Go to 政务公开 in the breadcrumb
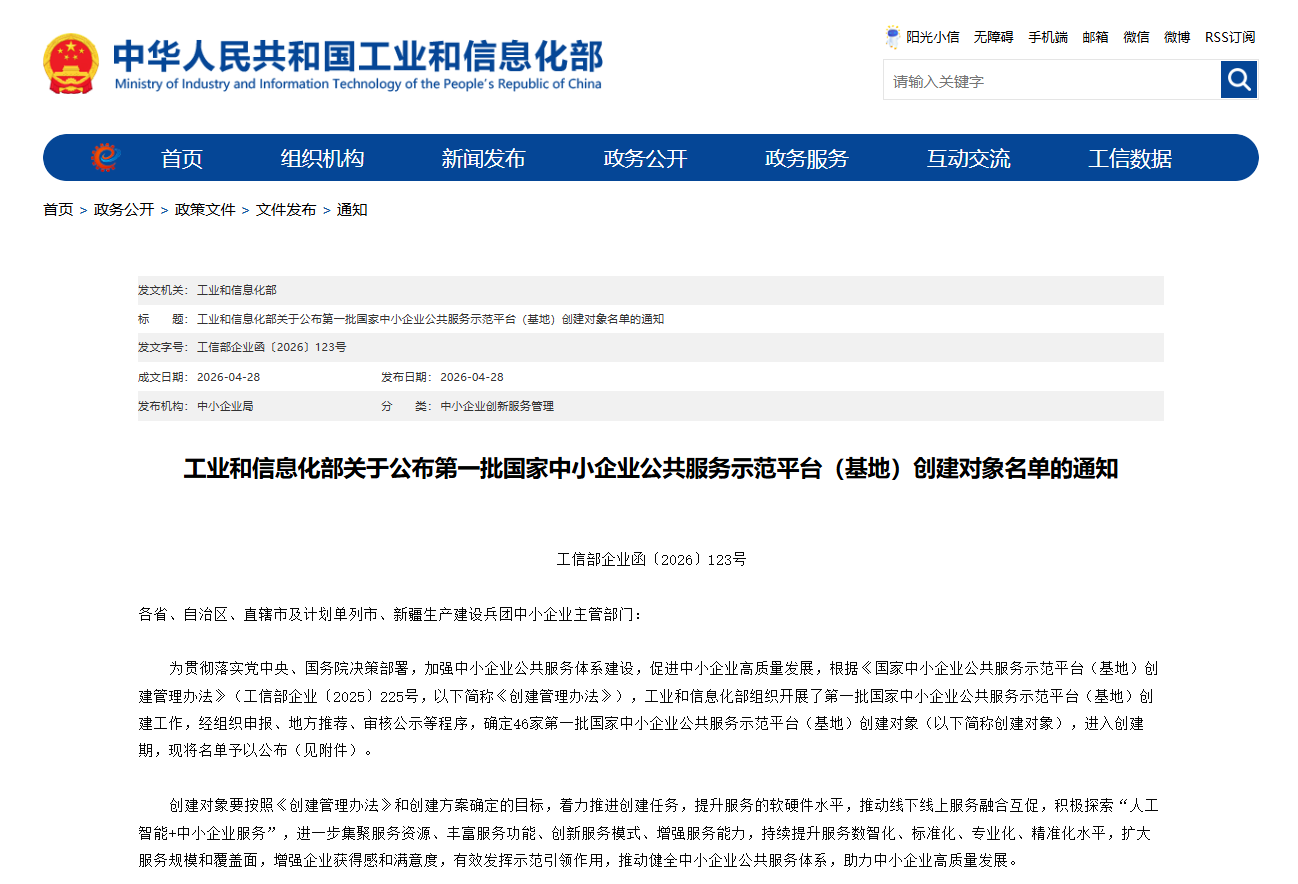1298x884 pixels. [x=124, y=209]
